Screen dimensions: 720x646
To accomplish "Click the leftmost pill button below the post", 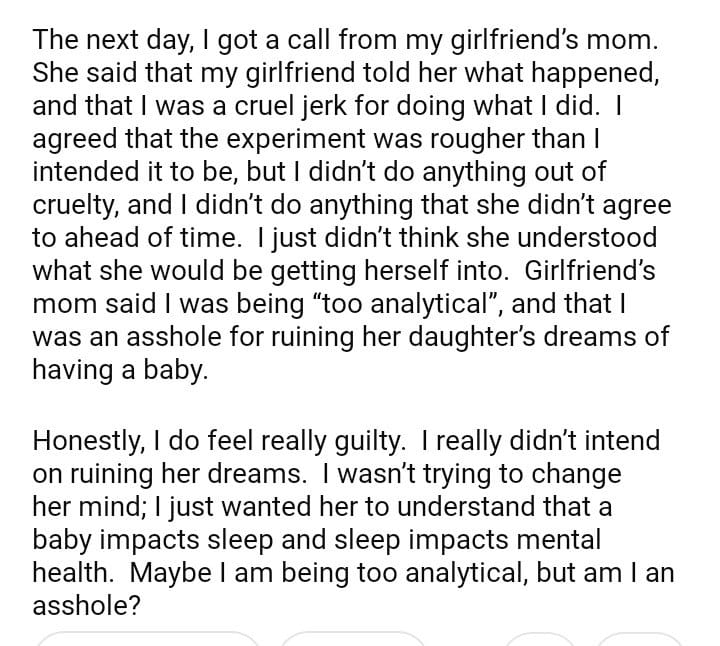I will (x=148, y=639).
